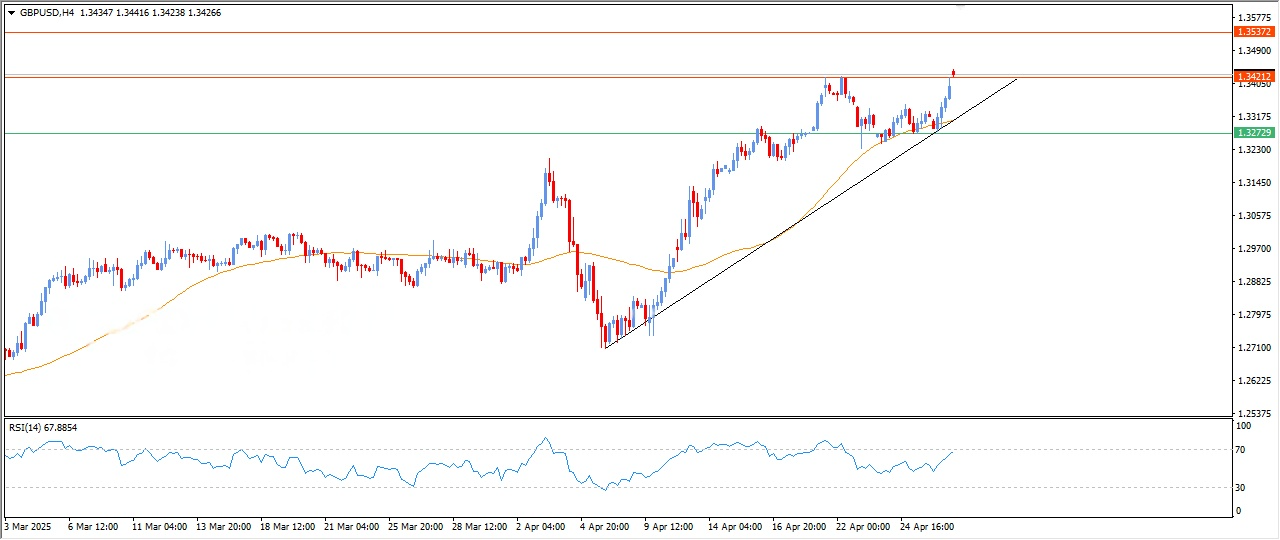Image resolution: width=1280 pixels, height=540 pixels.
Task: Select the green 1.32729 price label
Action: [1254, 133]
